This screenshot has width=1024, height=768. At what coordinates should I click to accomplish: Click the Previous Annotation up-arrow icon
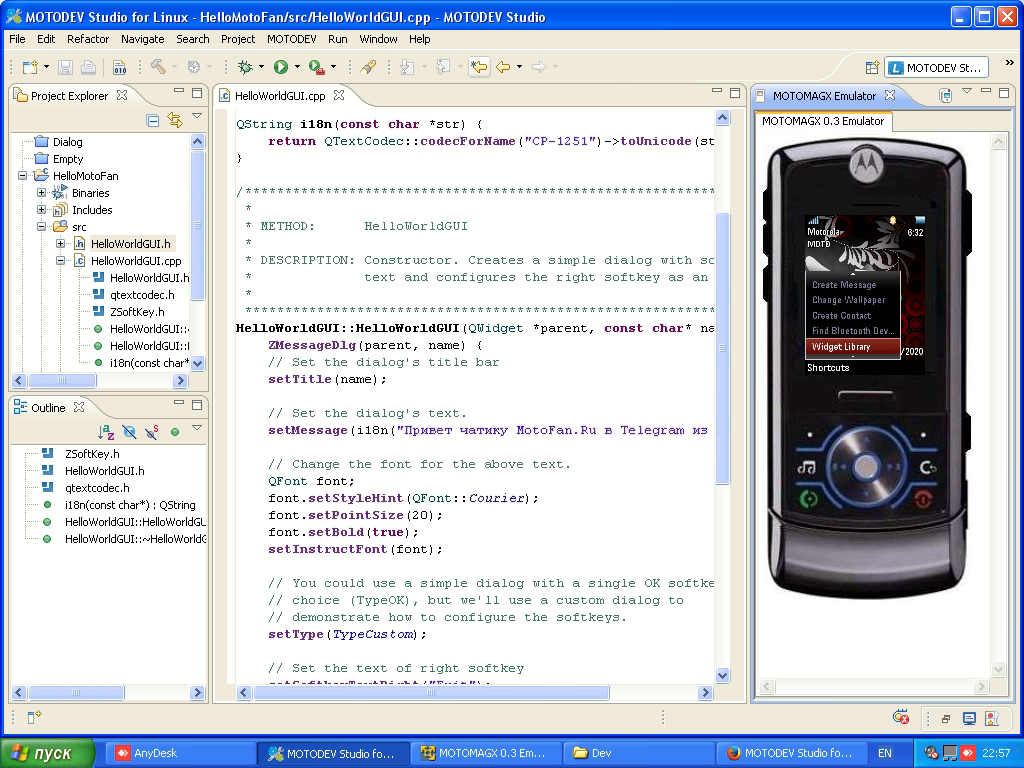click(x=443, y=67)
